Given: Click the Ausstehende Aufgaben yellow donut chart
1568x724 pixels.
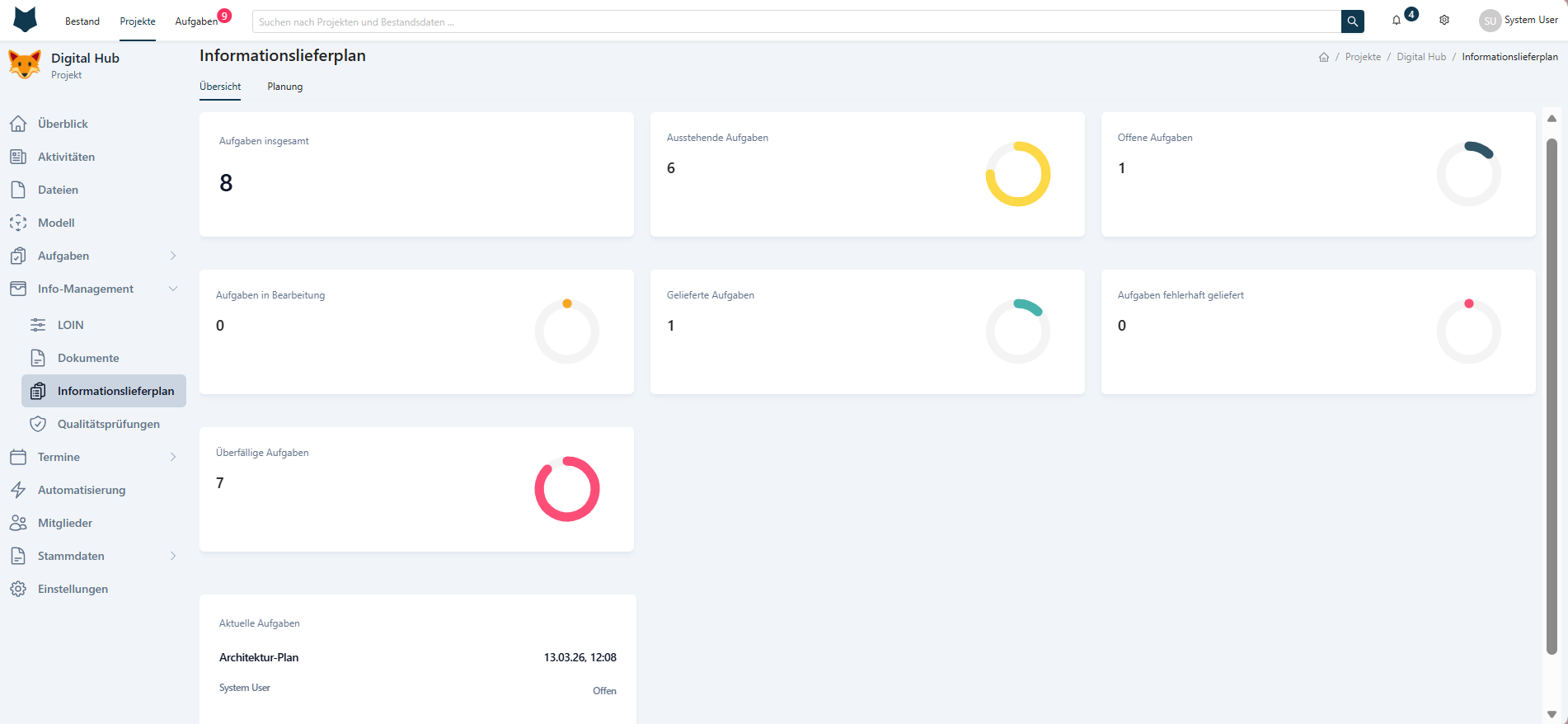Looking at the screenshot, I should [1018, 174].
